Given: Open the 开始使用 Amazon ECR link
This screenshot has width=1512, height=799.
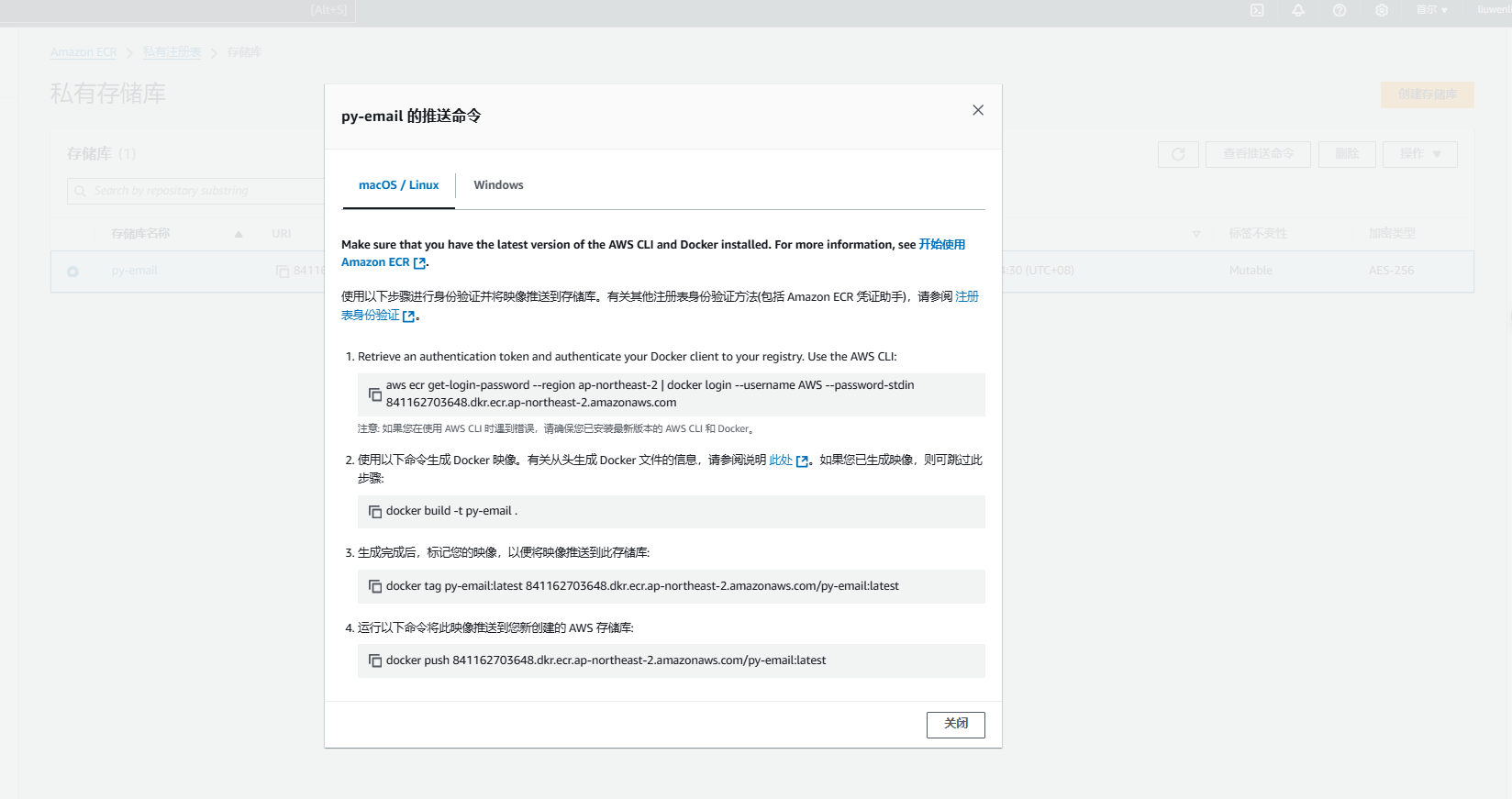Looking at the screenshot, I should (941, 245).
